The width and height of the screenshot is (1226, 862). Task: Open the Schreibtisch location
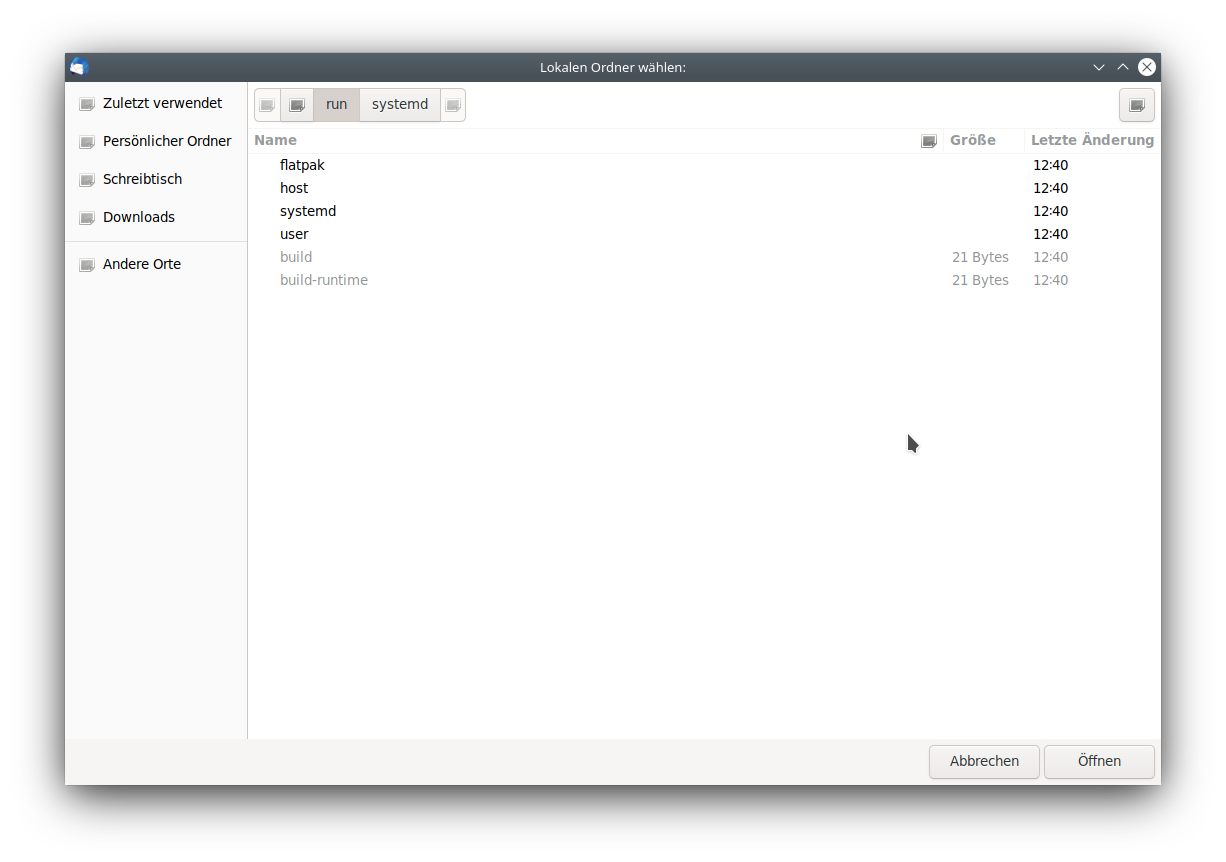[156, 179]
